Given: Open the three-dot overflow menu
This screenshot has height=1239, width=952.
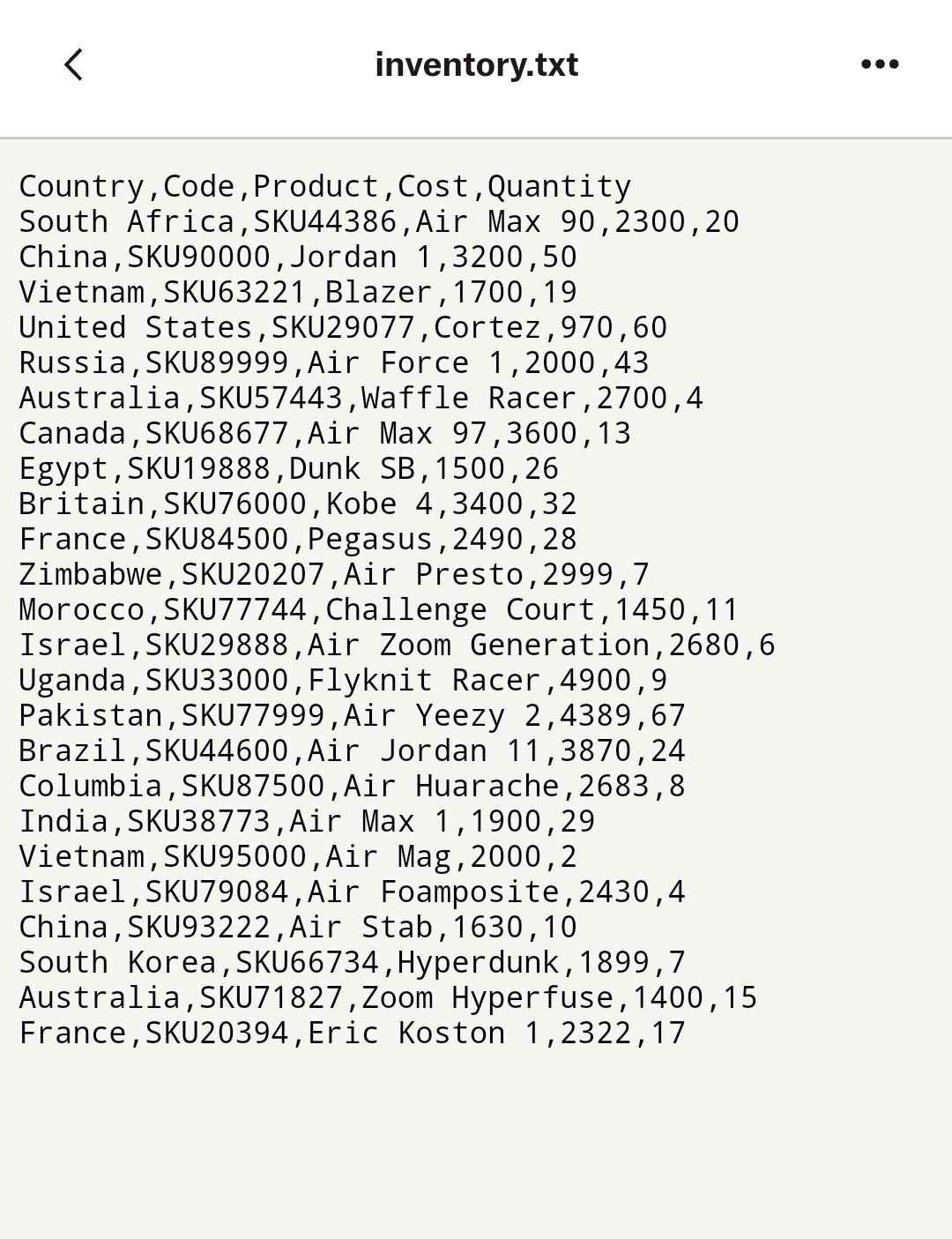Looking at the screenshot, I should pos(880,63).
